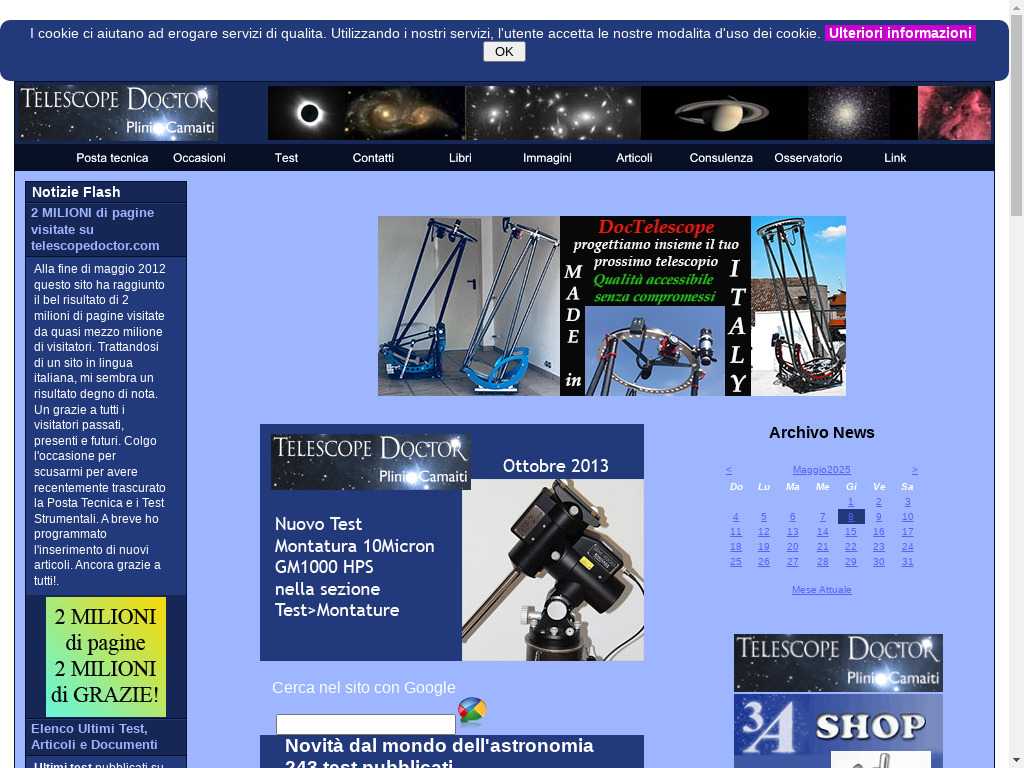Click the Maggio 2025 calendar title

822,470
